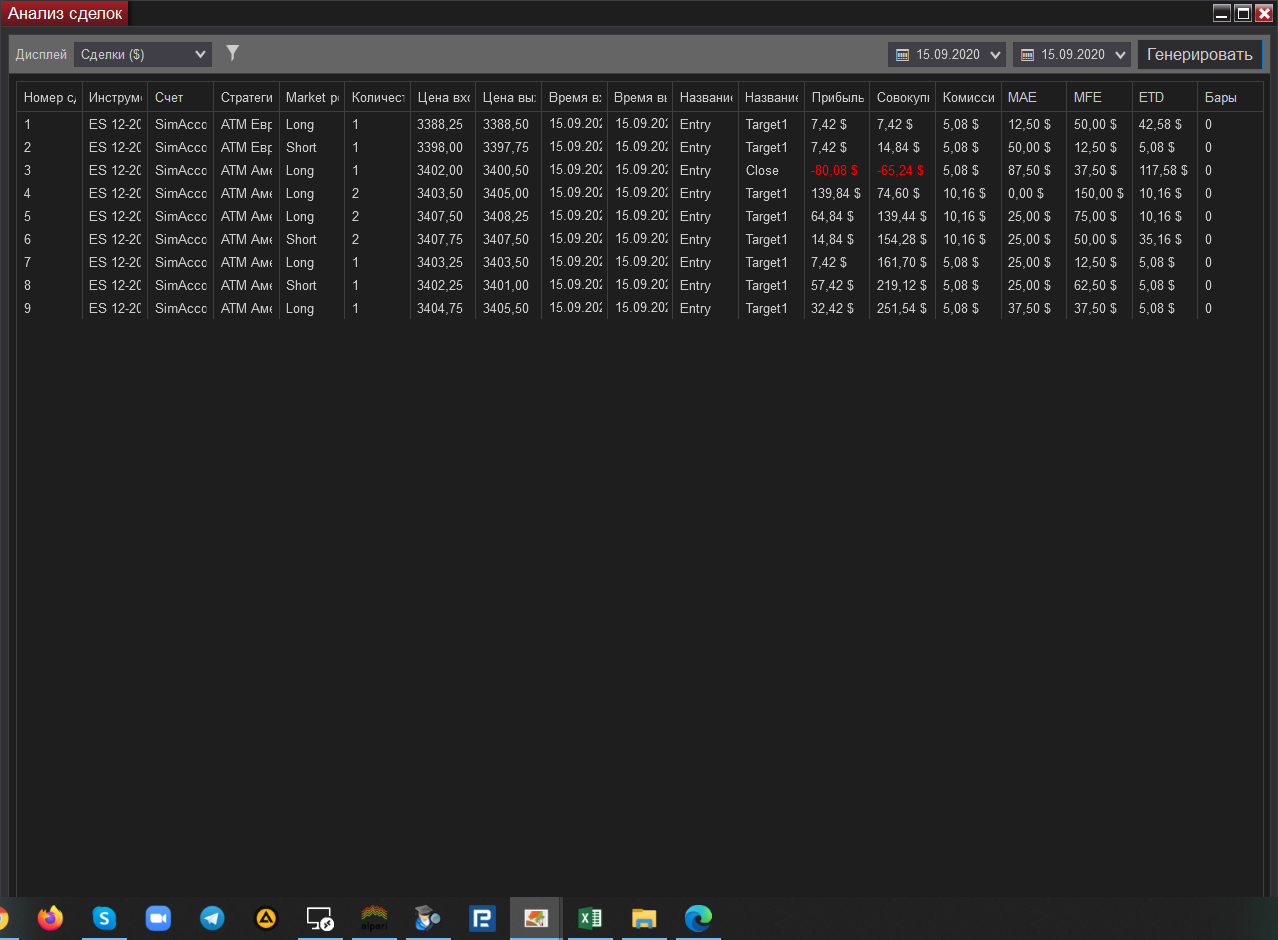
Task: Open Alpari terminal taskbar icon
Action: (374, 918)
